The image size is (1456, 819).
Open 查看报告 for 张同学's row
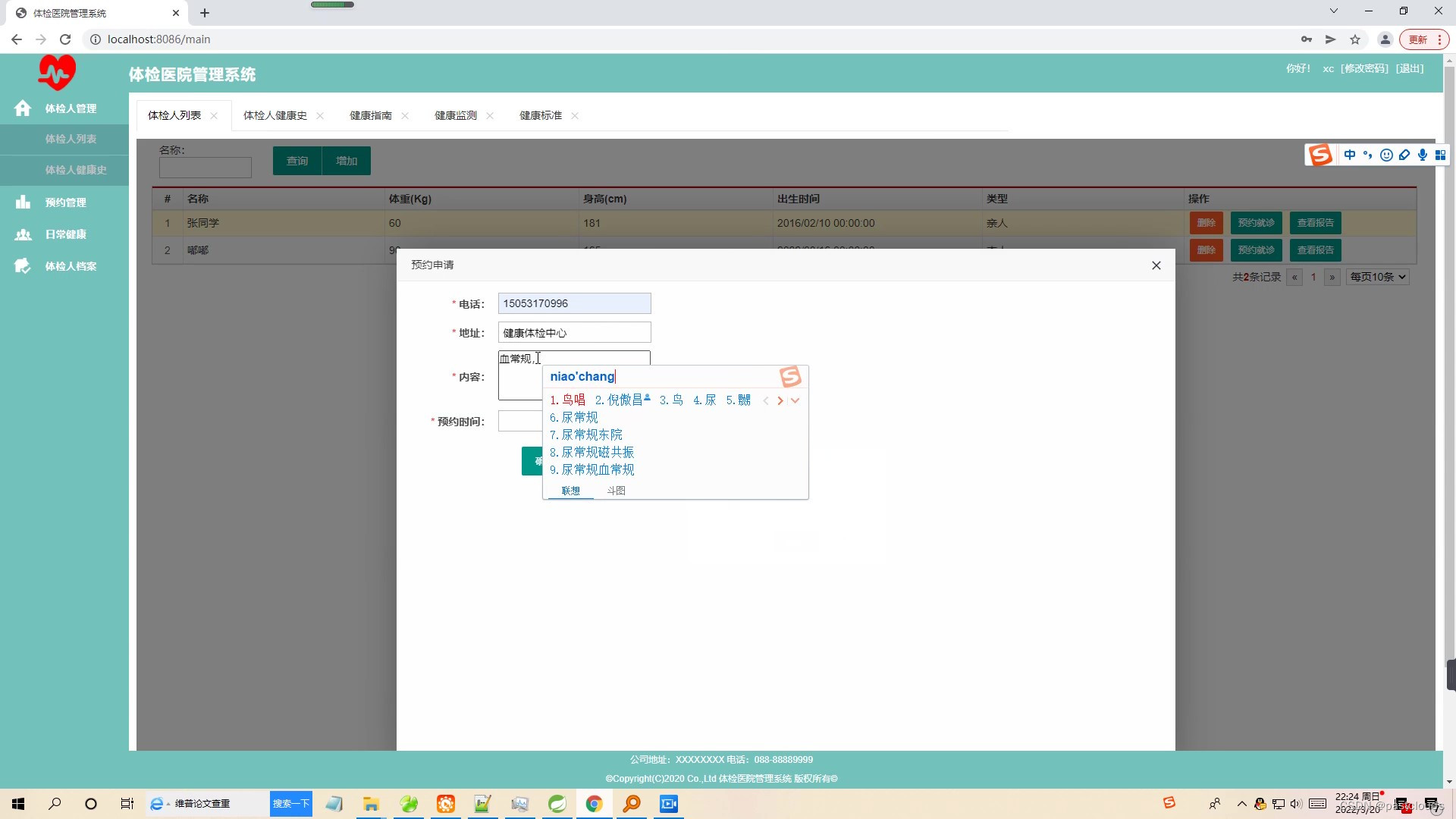[x=1314, y=222]
